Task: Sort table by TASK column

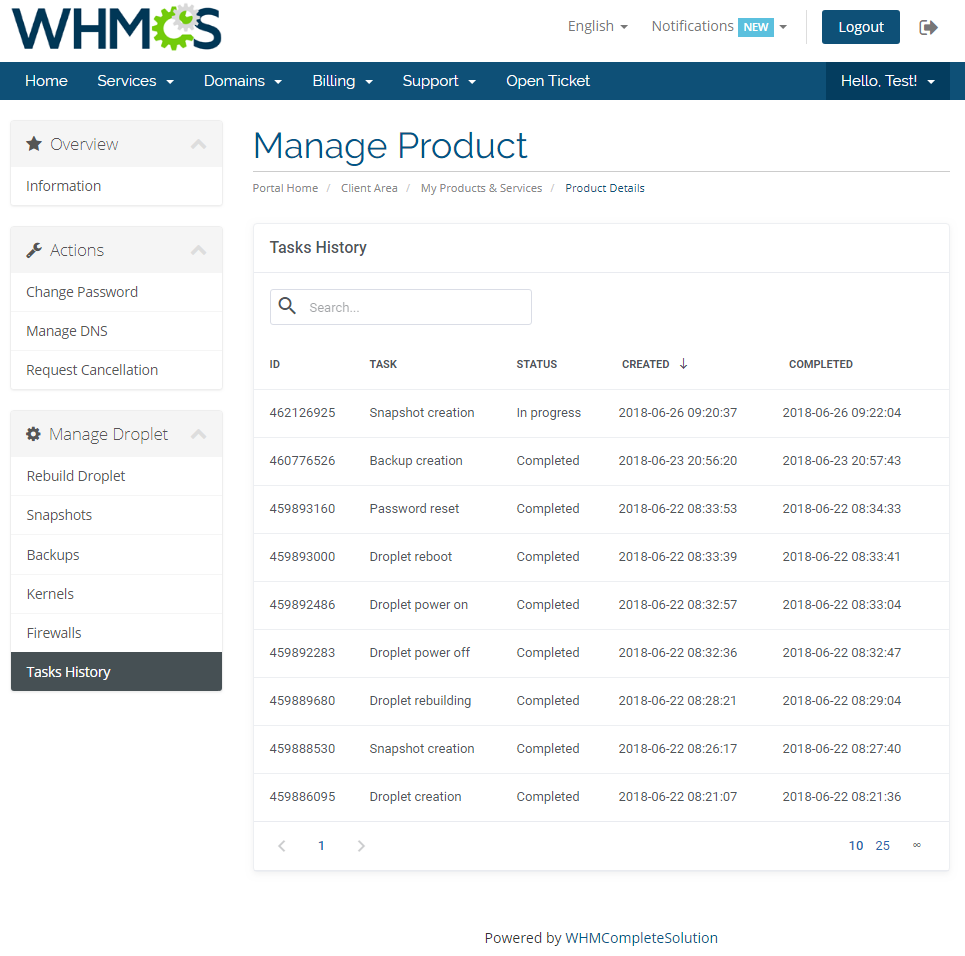Action: pos(383,364)
